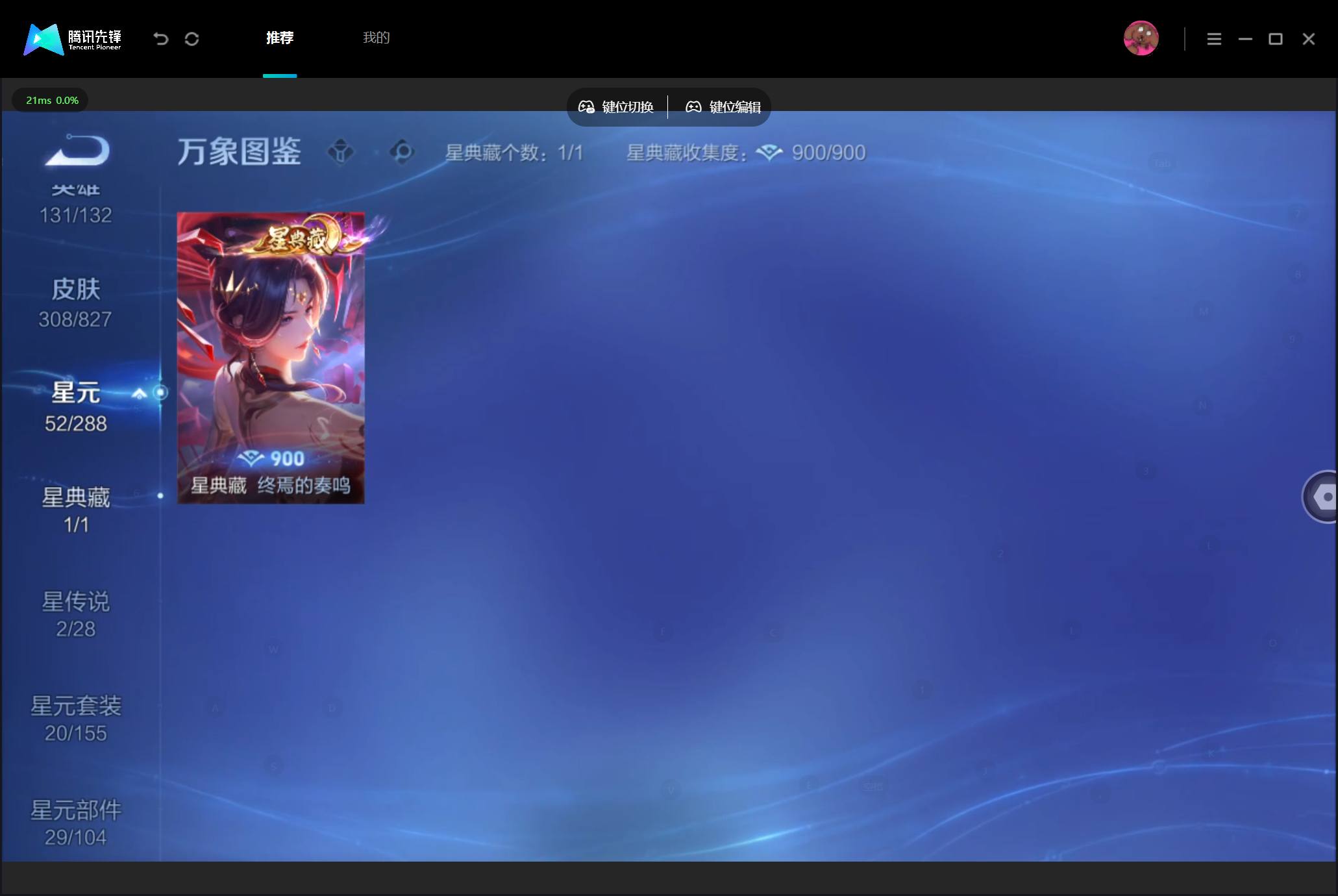Select the 星元部件 29/104 category

[76, 823]
